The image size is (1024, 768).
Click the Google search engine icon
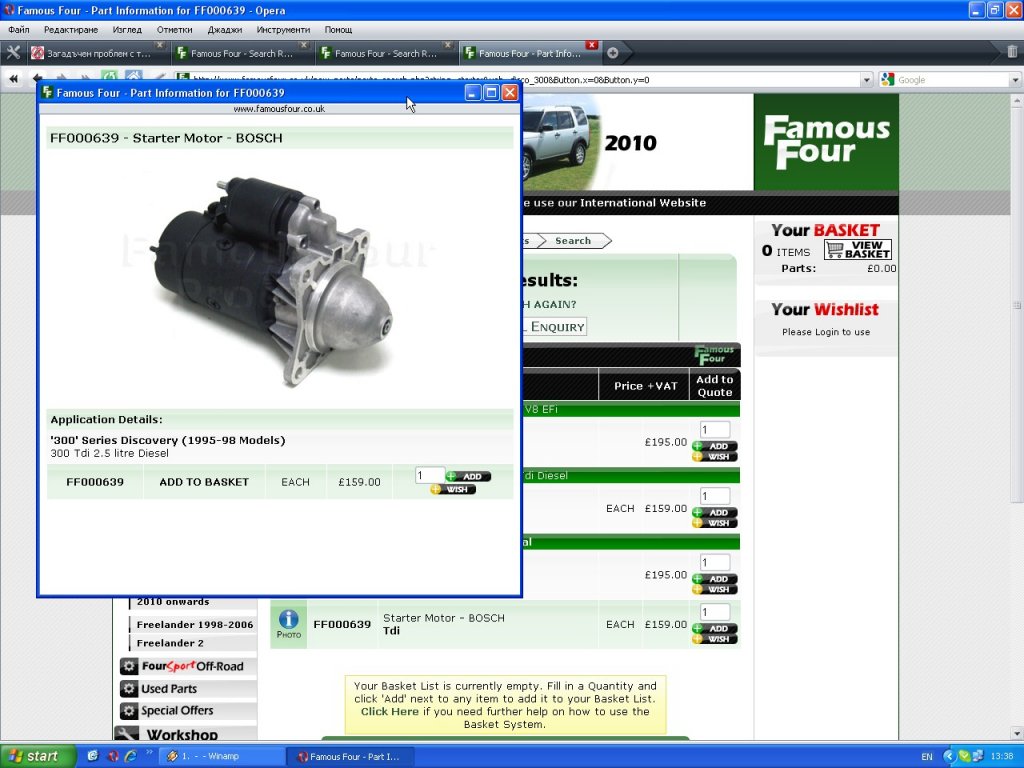coord(887,80)
